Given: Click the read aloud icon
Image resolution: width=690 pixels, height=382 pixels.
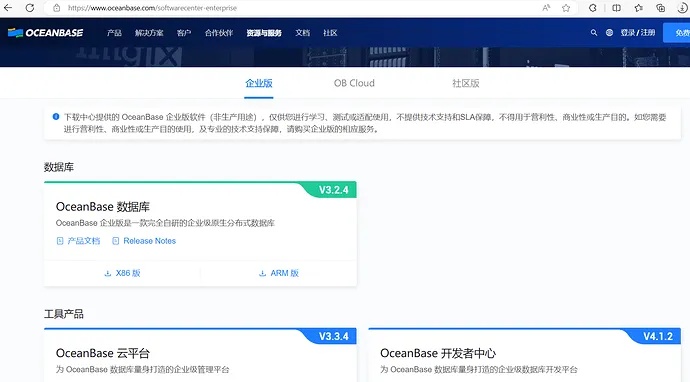Looking at the screenshot, I should point(546,7).
